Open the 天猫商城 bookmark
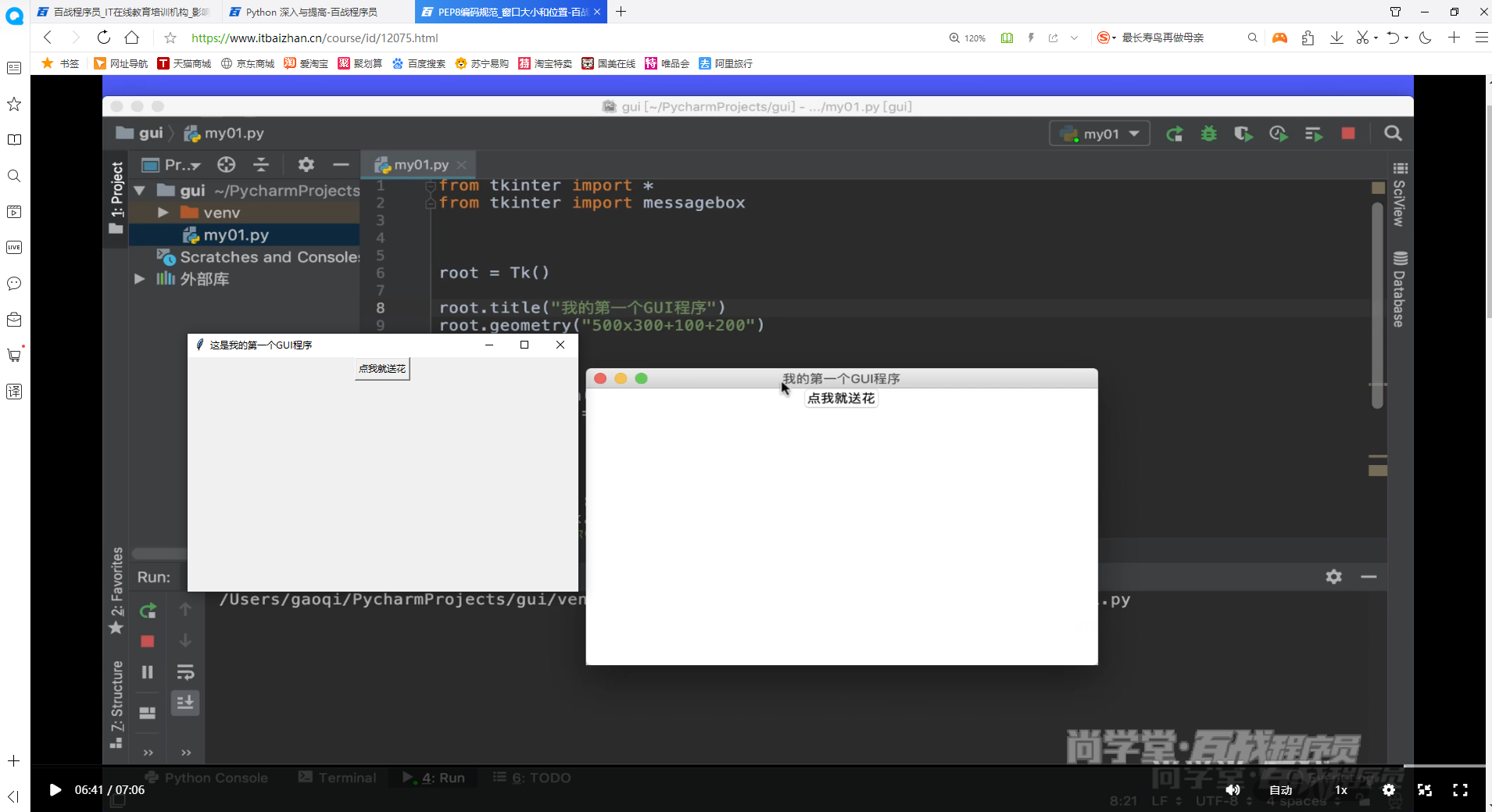Image resolution: width=1492 pixels, height=812 pixels. (x=184, y=63)
